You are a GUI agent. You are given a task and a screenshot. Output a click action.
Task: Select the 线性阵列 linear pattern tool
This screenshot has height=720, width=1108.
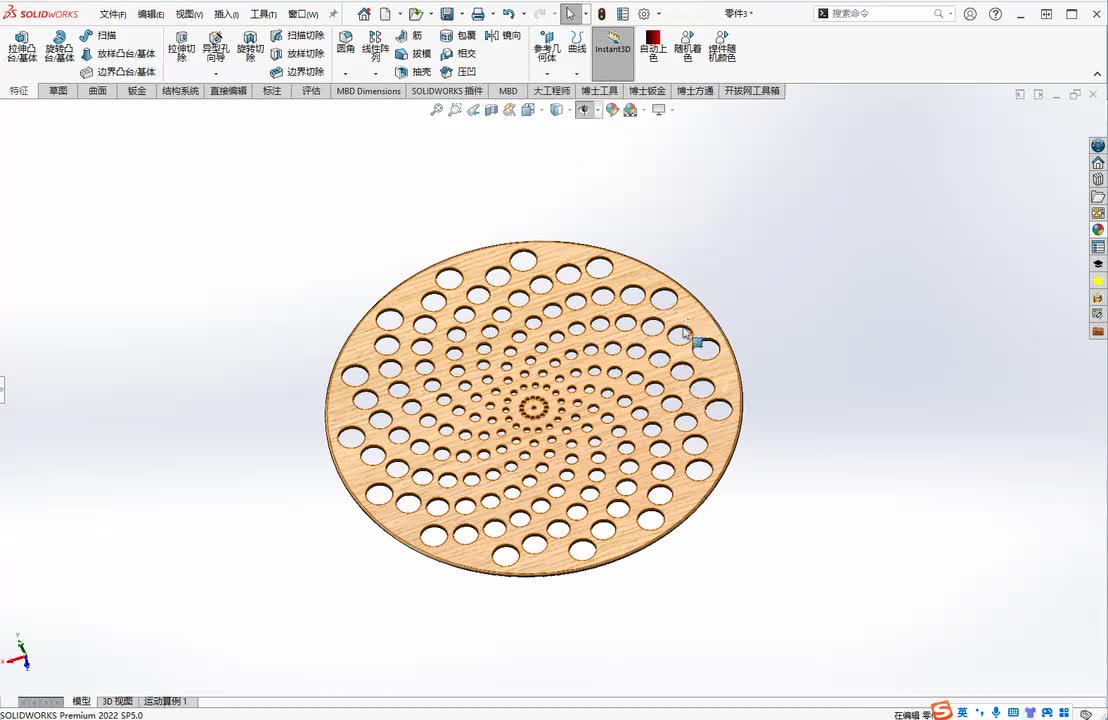[x=375, y=47]
